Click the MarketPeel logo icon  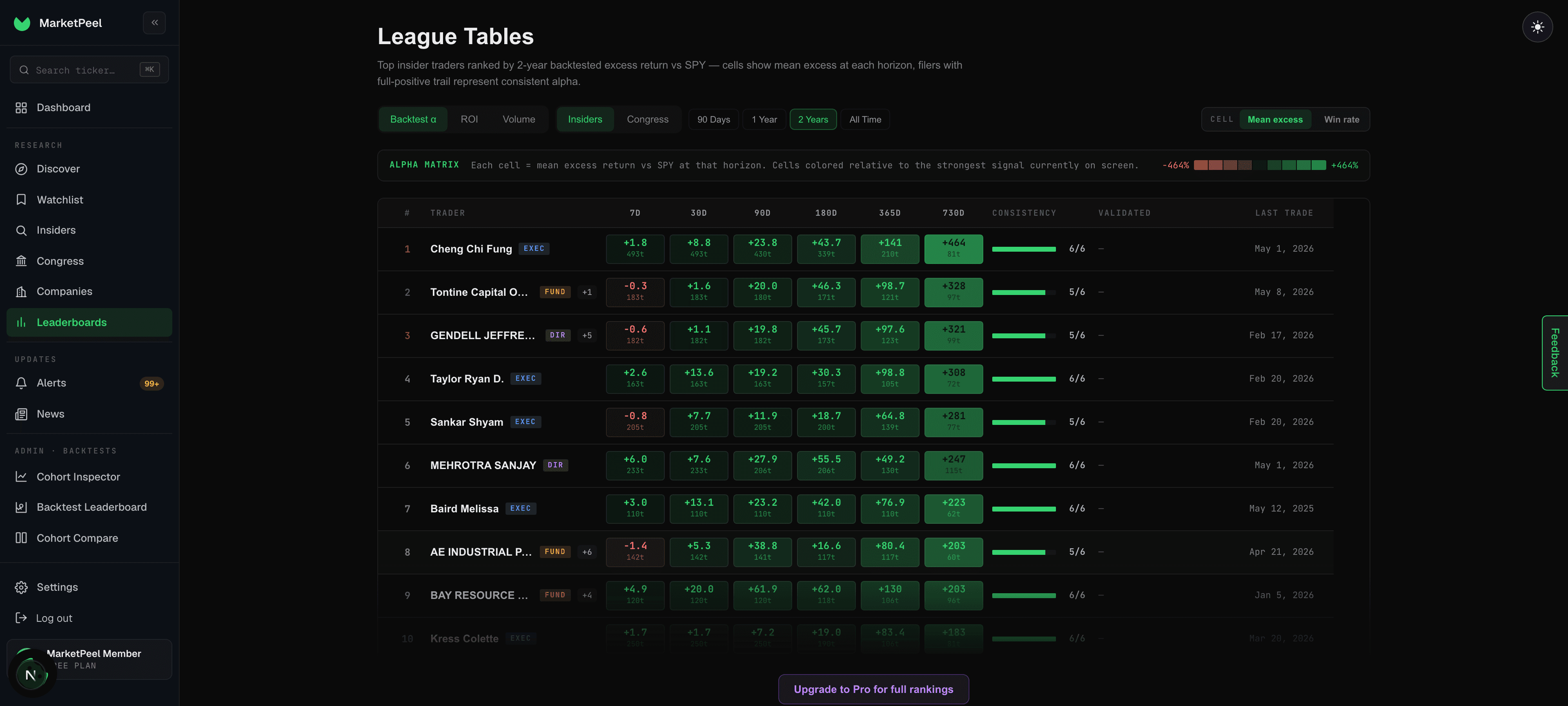pos(22,23)
